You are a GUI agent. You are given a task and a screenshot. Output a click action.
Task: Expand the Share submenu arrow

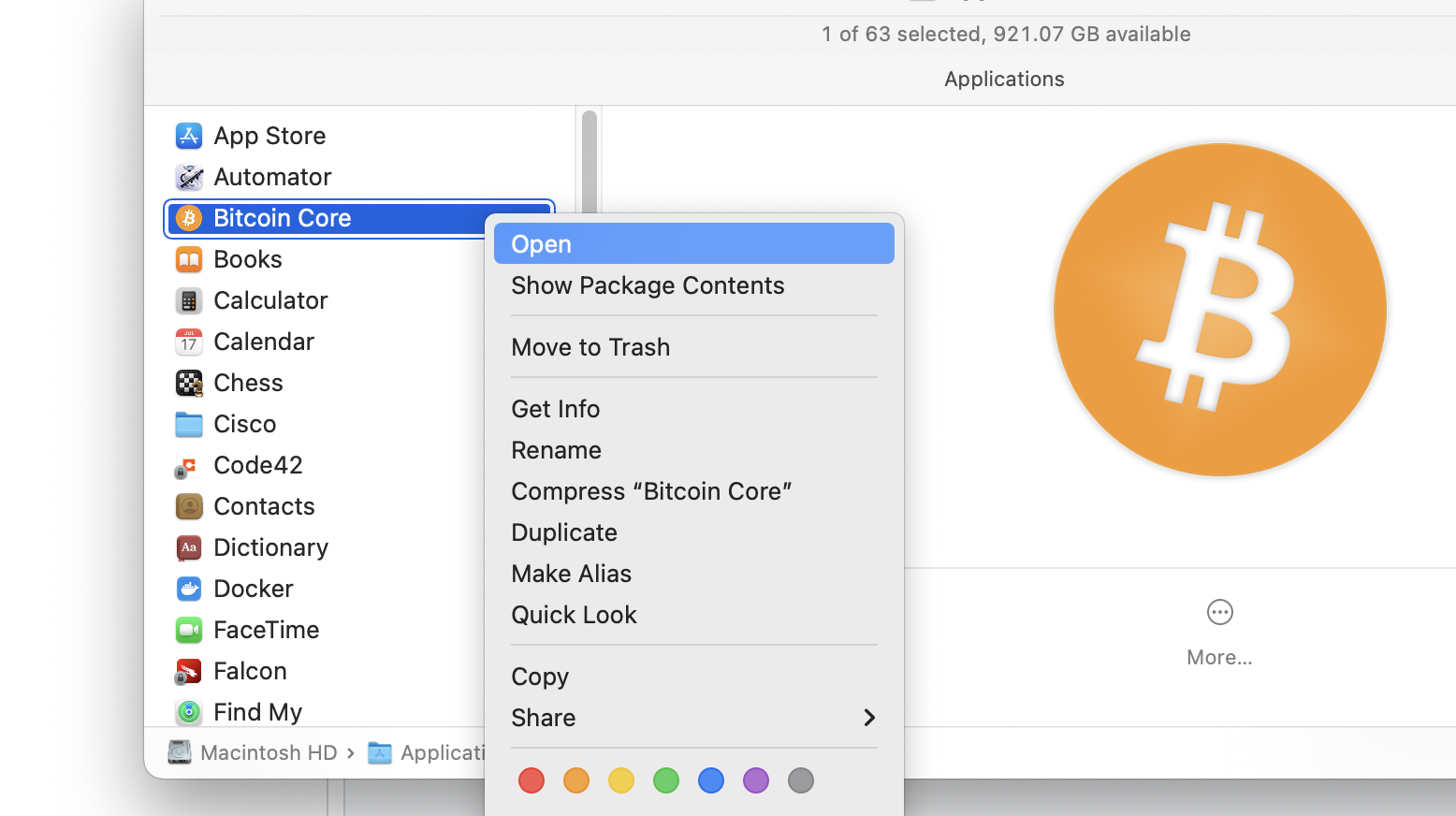coord(869,718)
